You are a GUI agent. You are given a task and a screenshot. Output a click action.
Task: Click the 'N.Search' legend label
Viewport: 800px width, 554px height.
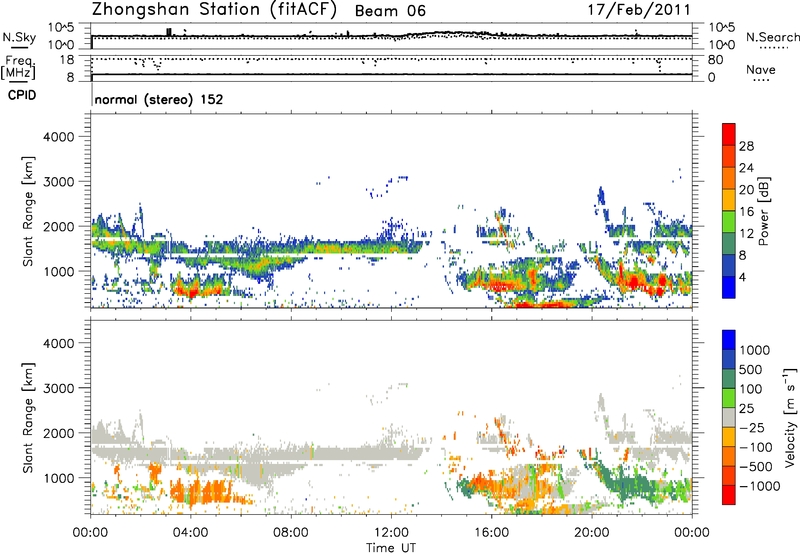tap(772, 37)
